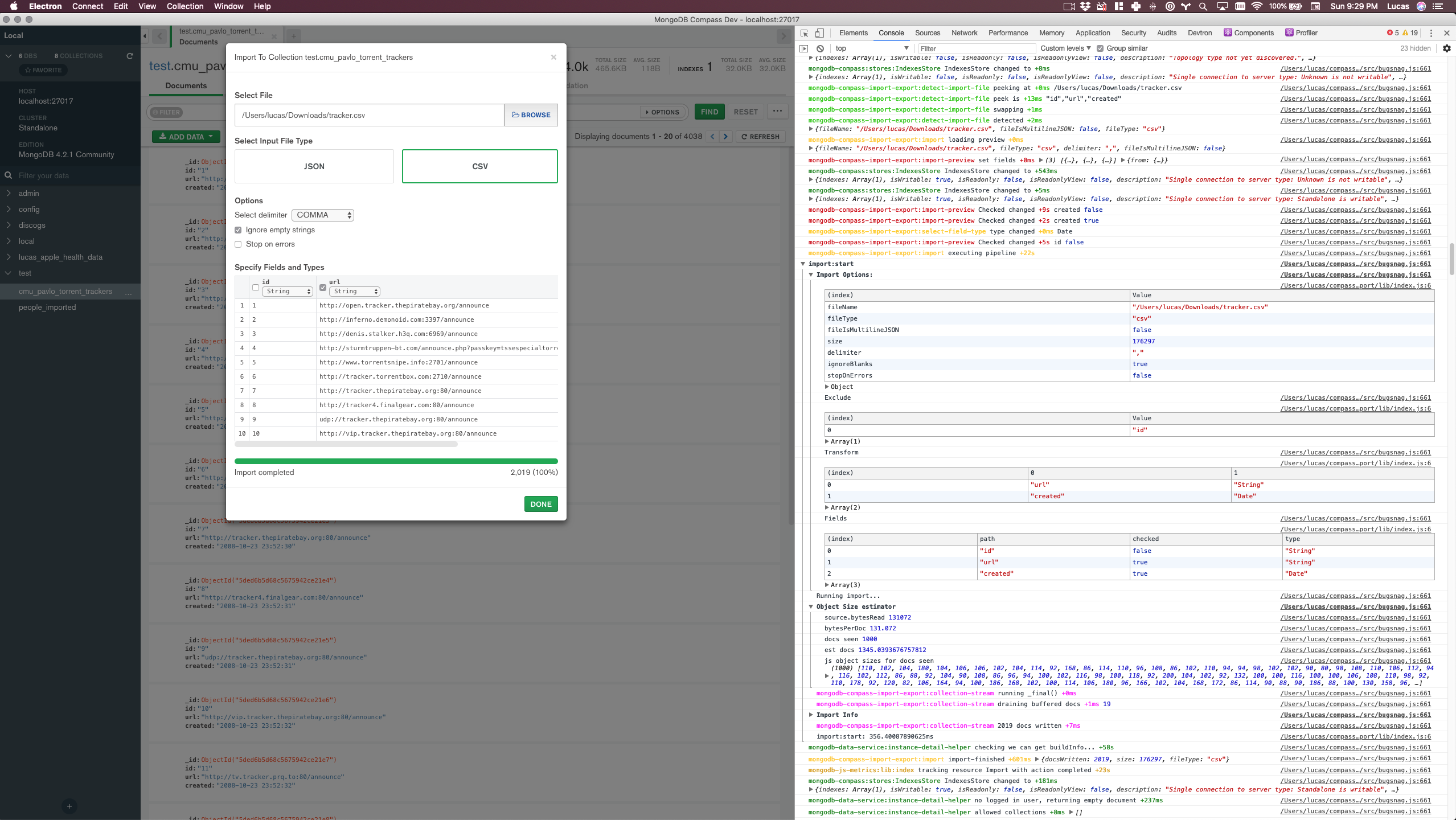This screenshot has width=1456, height=820.
Task: Check the id field include checkbox
Action: point(256,288)
